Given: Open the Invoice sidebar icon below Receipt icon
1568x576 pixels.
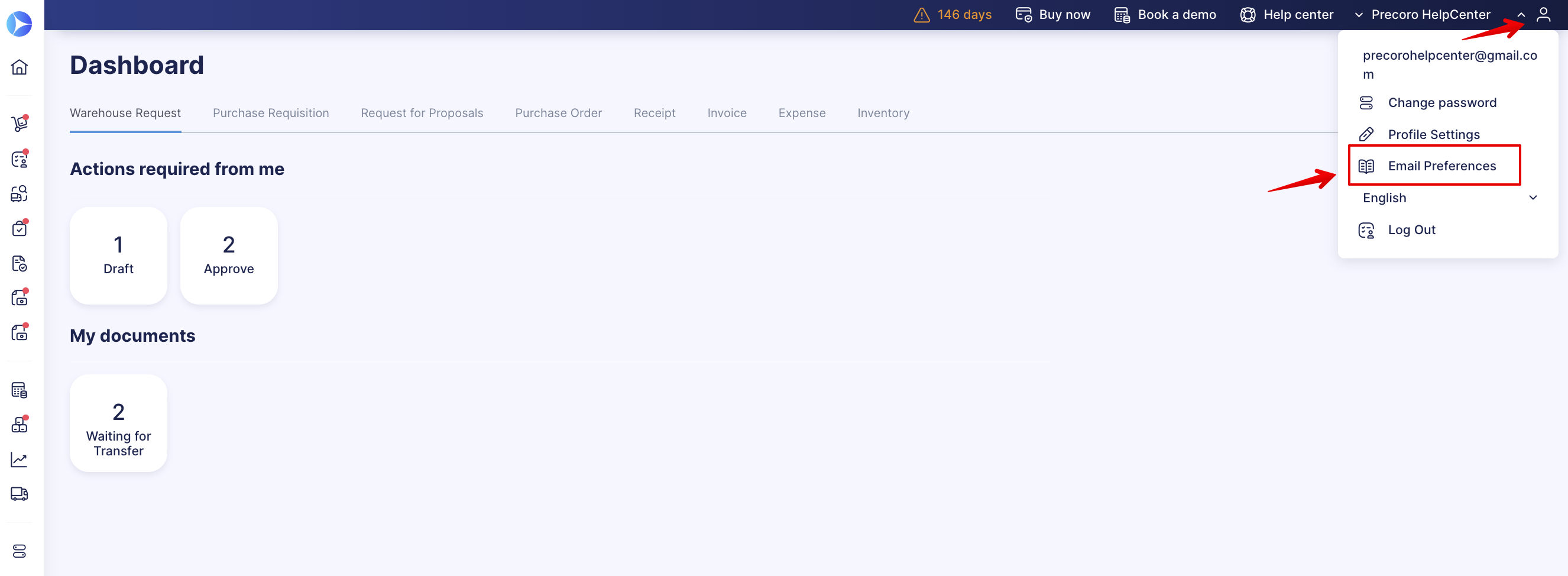Looking at the screenshot, I should click(20, 297).
